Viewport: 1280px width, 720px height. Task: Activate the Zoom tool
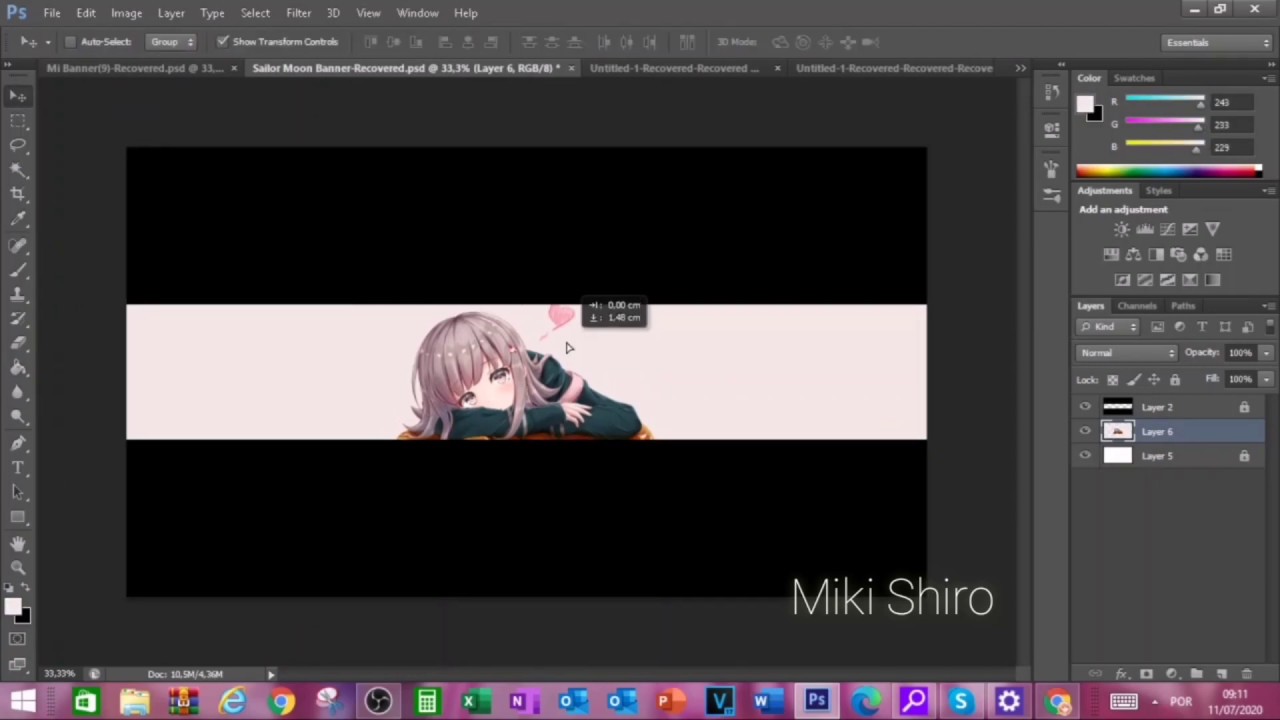18,567
